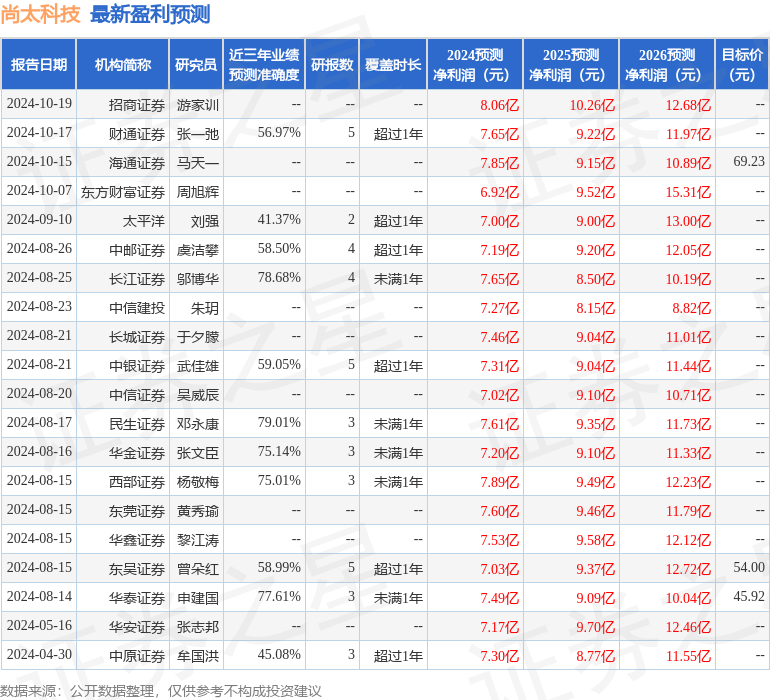The height and width of the screenshot is (700, 770).
Task: Click the 目标价 column header
Action: click(742, 64)
